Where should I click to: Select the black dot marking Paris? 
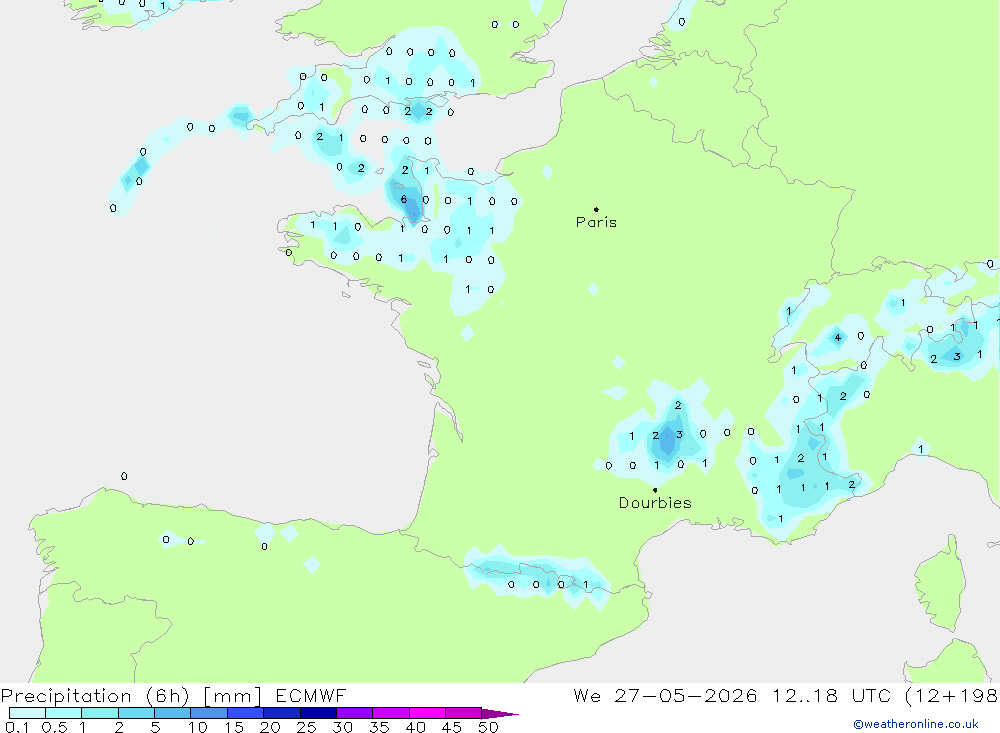coord(596,209)
